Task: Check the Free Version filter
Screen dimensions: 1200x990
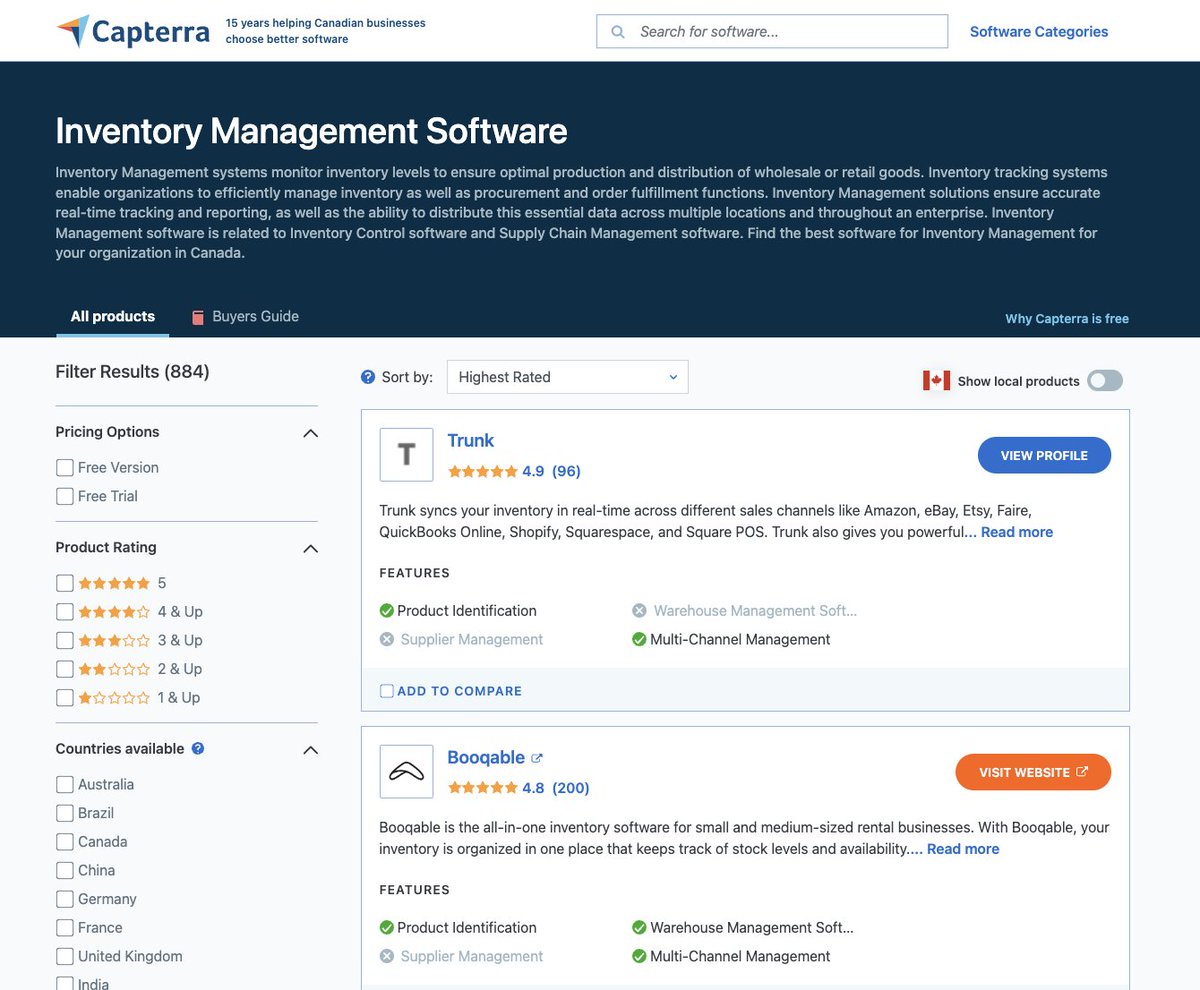Action: (x=65, y=467)
